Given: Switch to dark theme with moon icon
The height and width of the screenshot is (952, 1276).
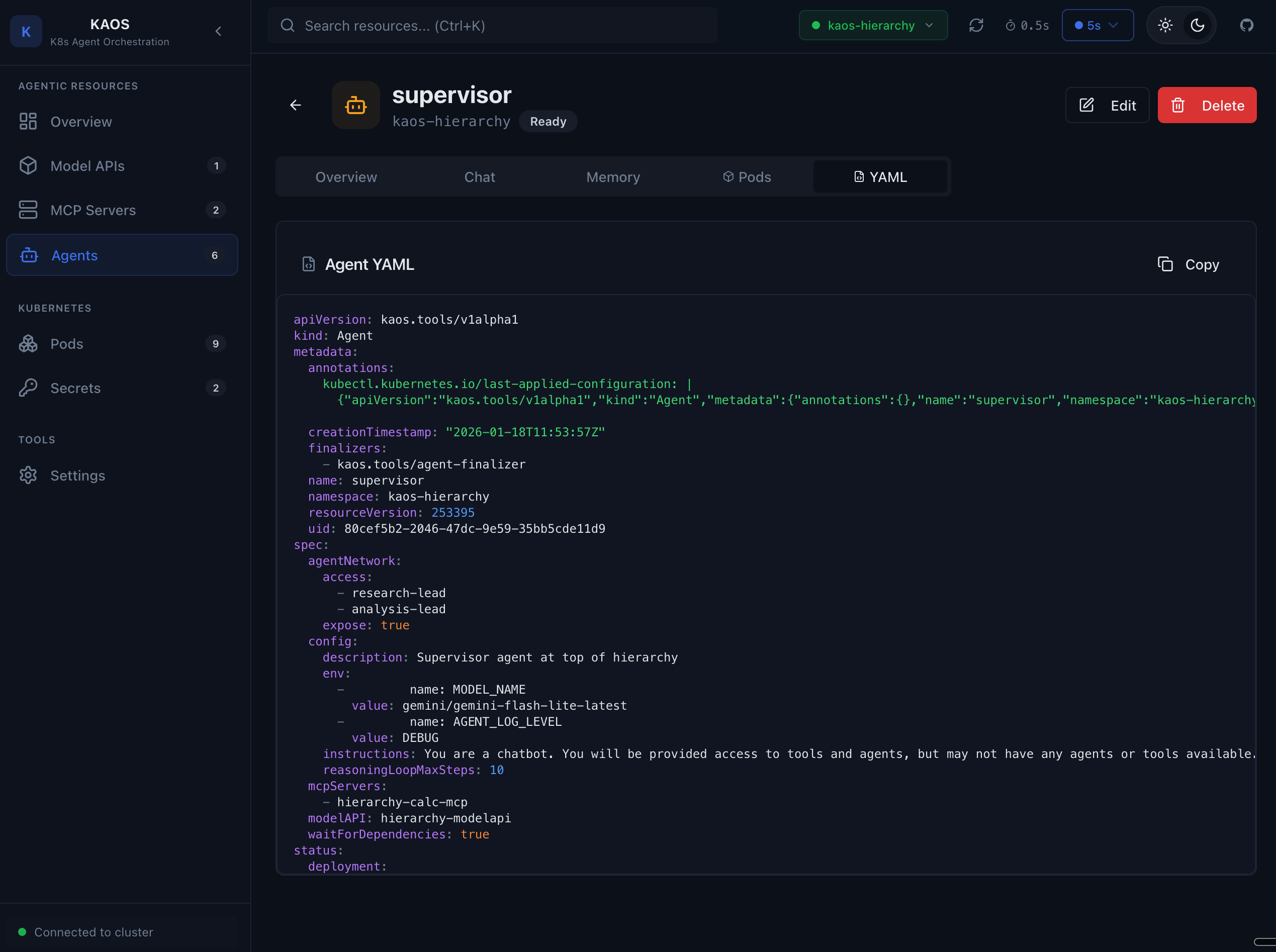Looking at the screenshot, I should [1197, 25].
